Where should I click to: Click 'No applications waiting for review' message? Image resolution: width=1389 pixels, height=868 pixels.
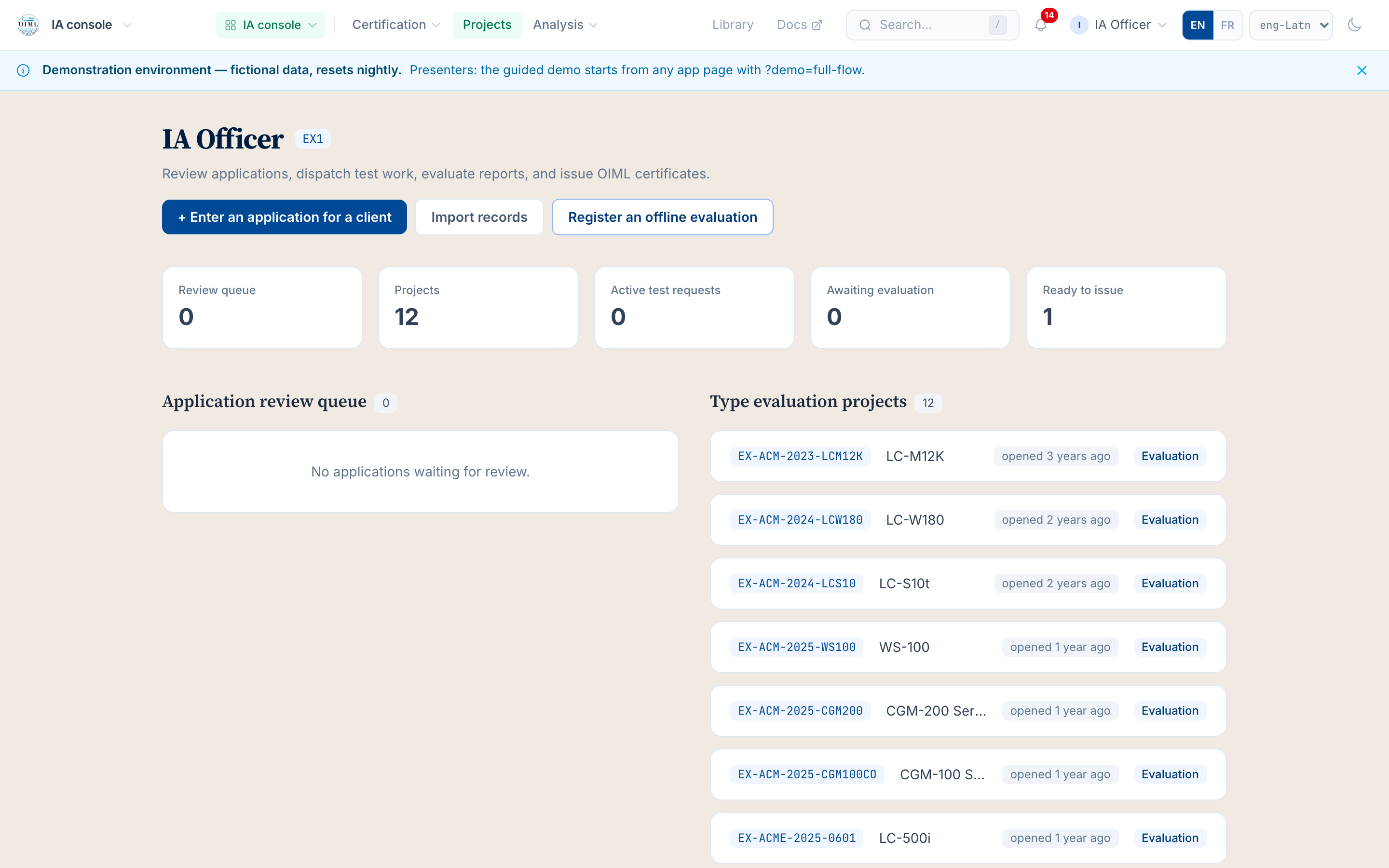420,472
